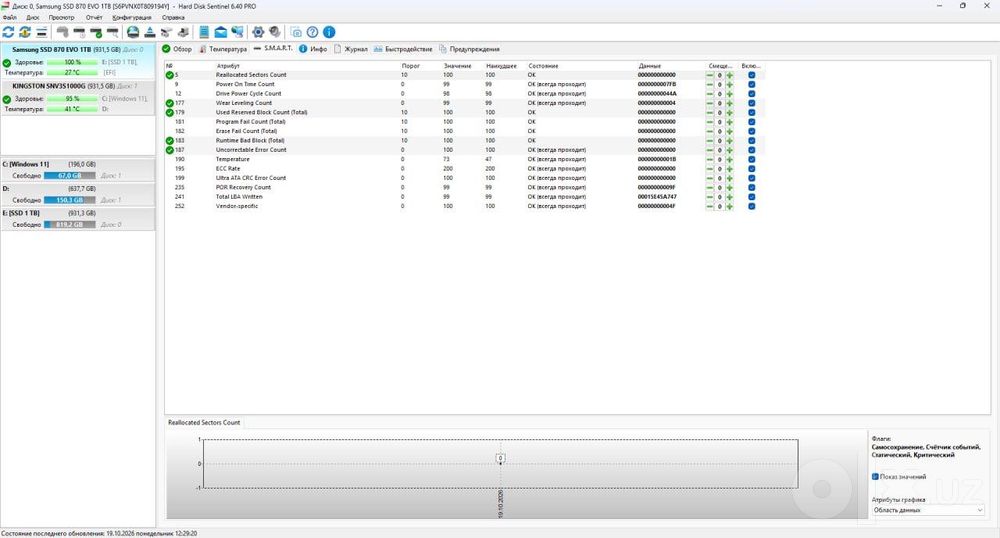The height and width of the screenshot is (538, 1000).
Task: Click the eject-shaped toolbar icon
Action: [149, 32]
